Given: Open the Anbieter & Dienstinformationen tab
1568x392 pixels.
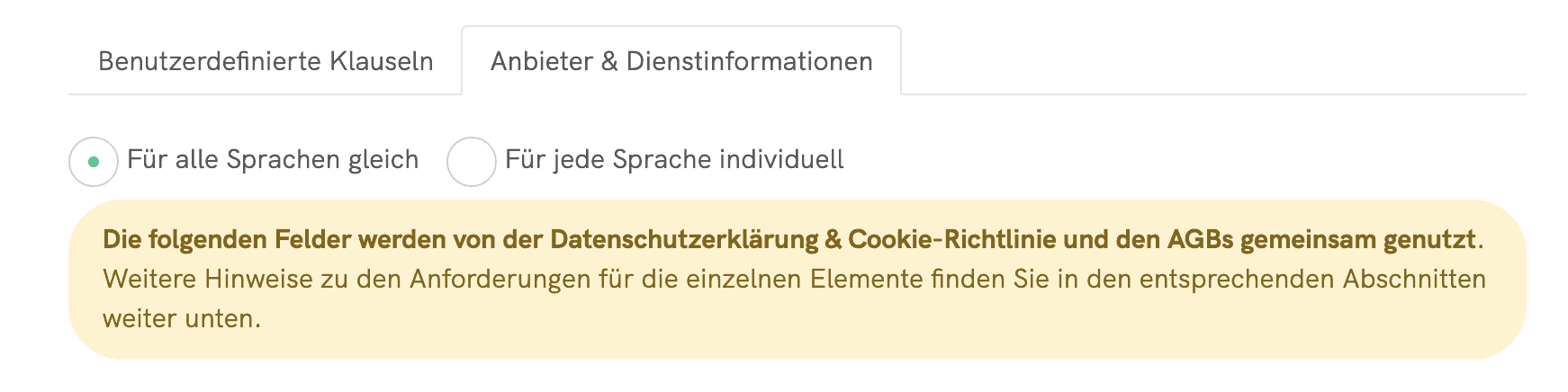Looking at the screenshot, I should click(x=681, y=61).
